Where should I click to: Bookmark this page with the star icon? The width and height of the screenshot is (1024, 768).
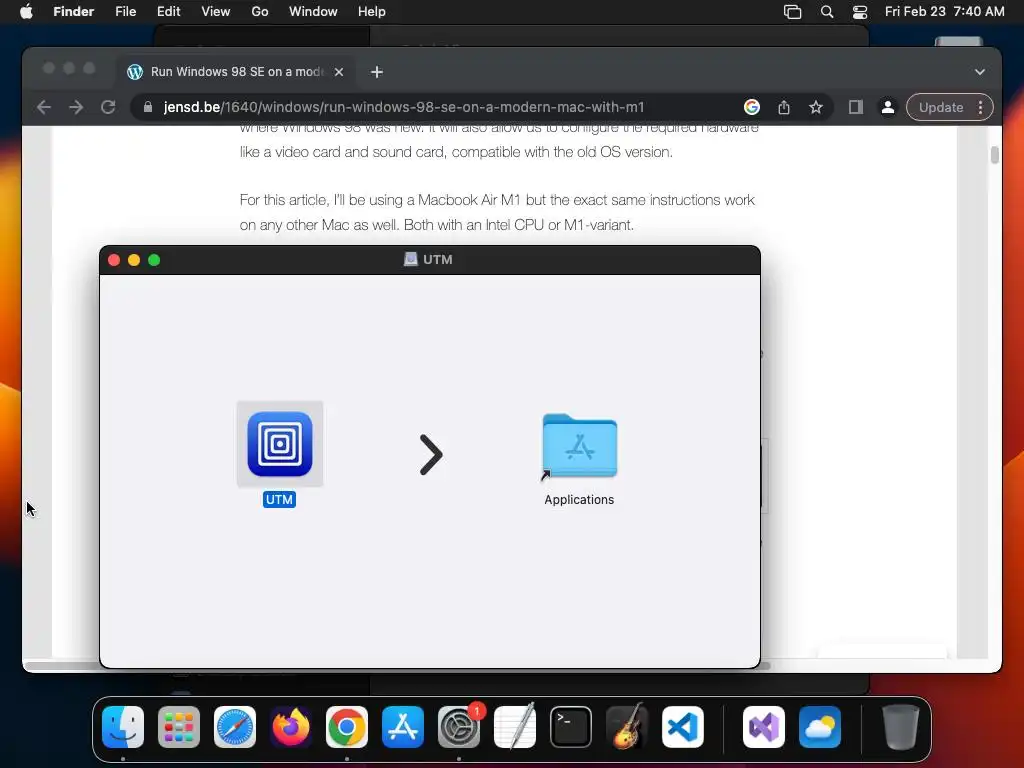(816, 107)
